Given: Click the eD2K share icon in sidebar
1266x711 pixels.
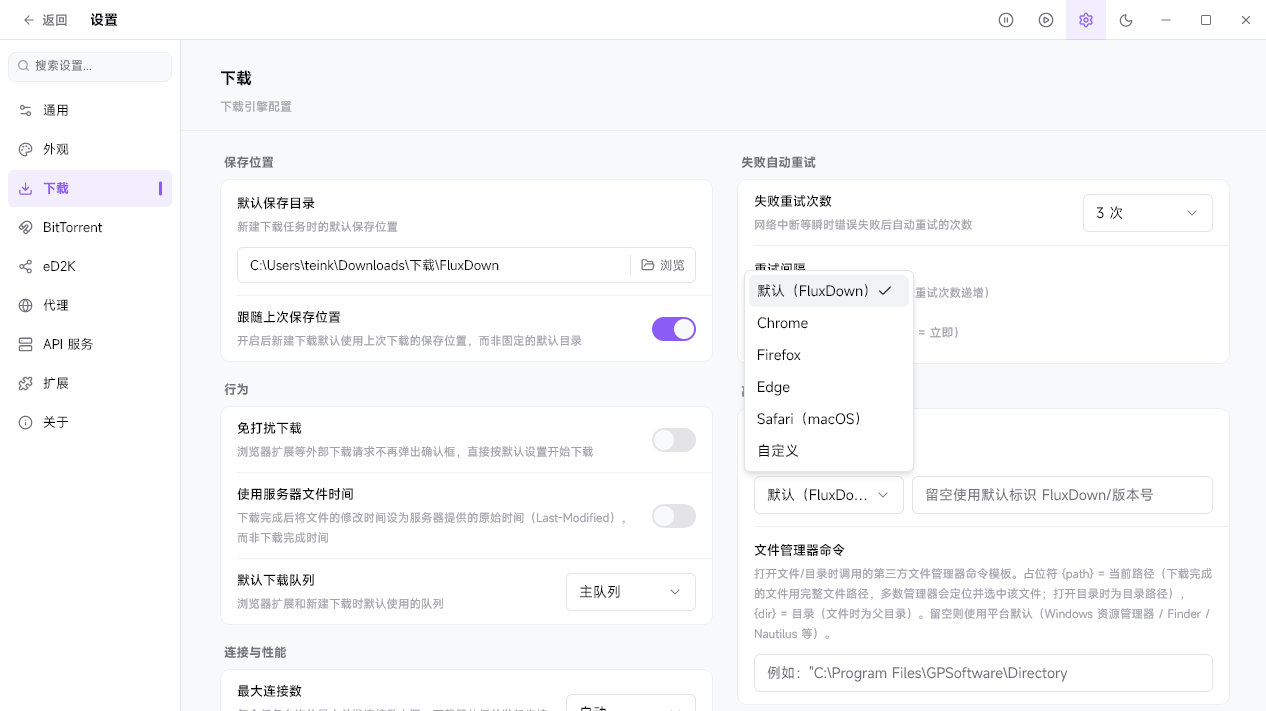Looking at the screenshot, I should (x=26, y=266).
